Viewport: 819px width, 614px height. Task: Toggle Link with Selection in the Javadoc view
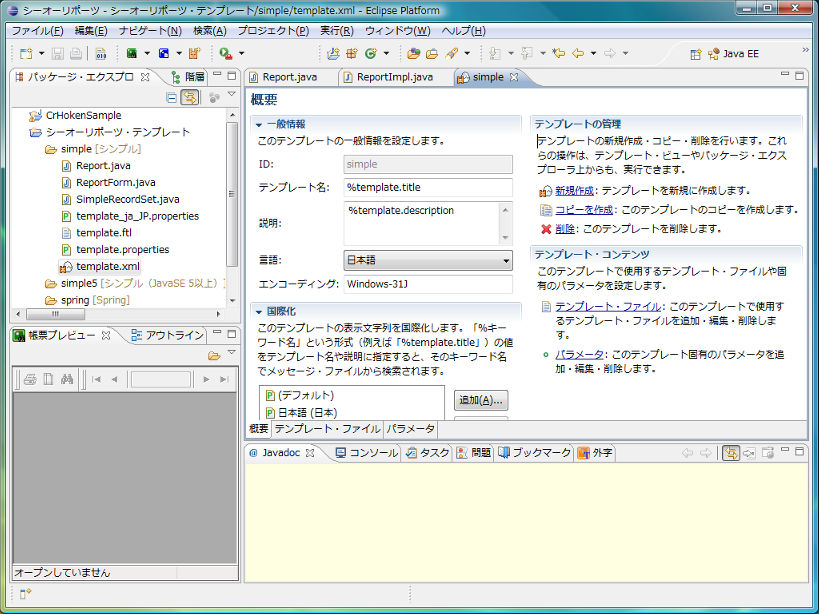(730, 453)
